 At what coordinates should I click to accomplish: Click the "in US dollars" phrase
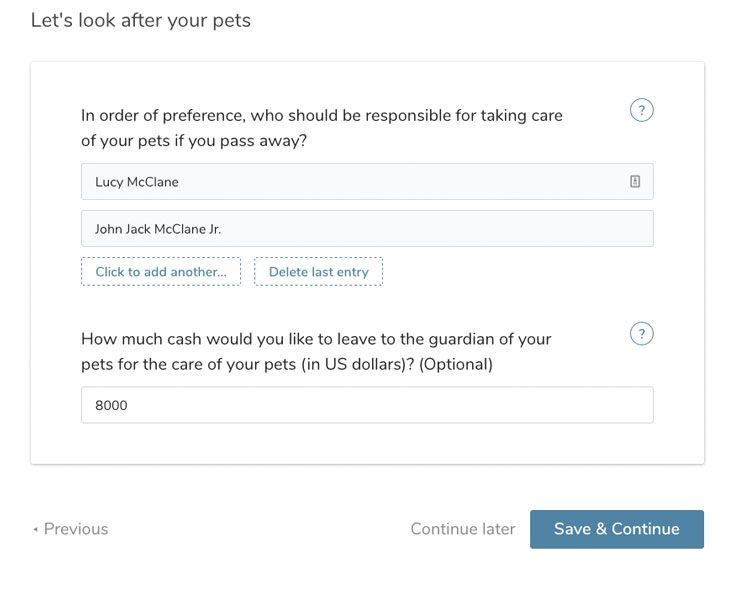[358, 365]
